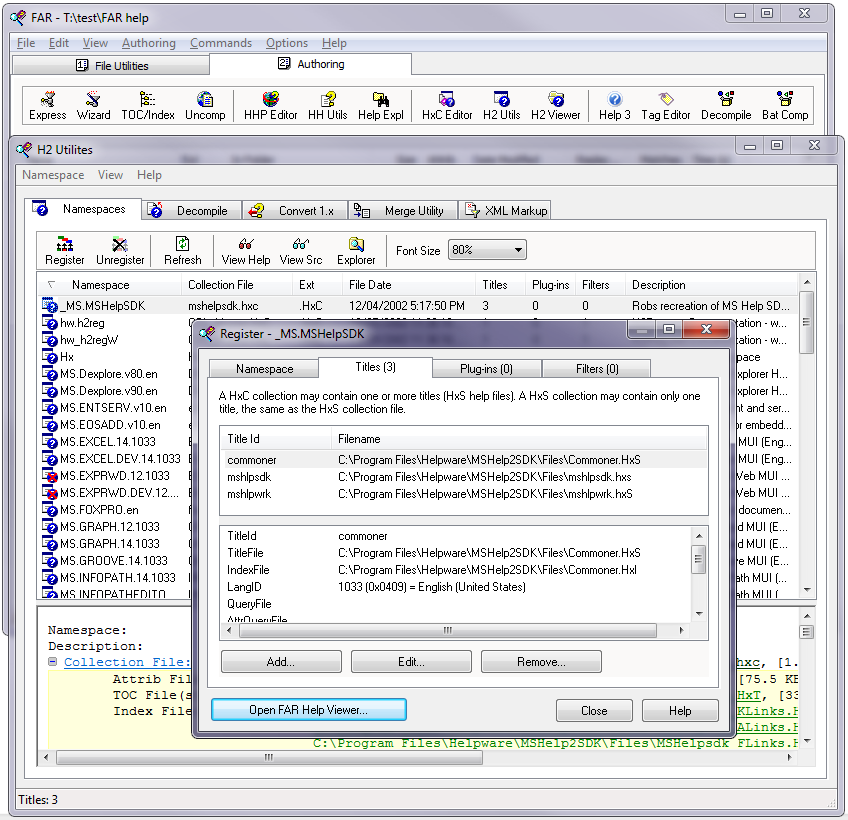This screenshot has width=848, height=820.
Task: Click the Open FAR Help Viewer button
Action: click(308, 710)
